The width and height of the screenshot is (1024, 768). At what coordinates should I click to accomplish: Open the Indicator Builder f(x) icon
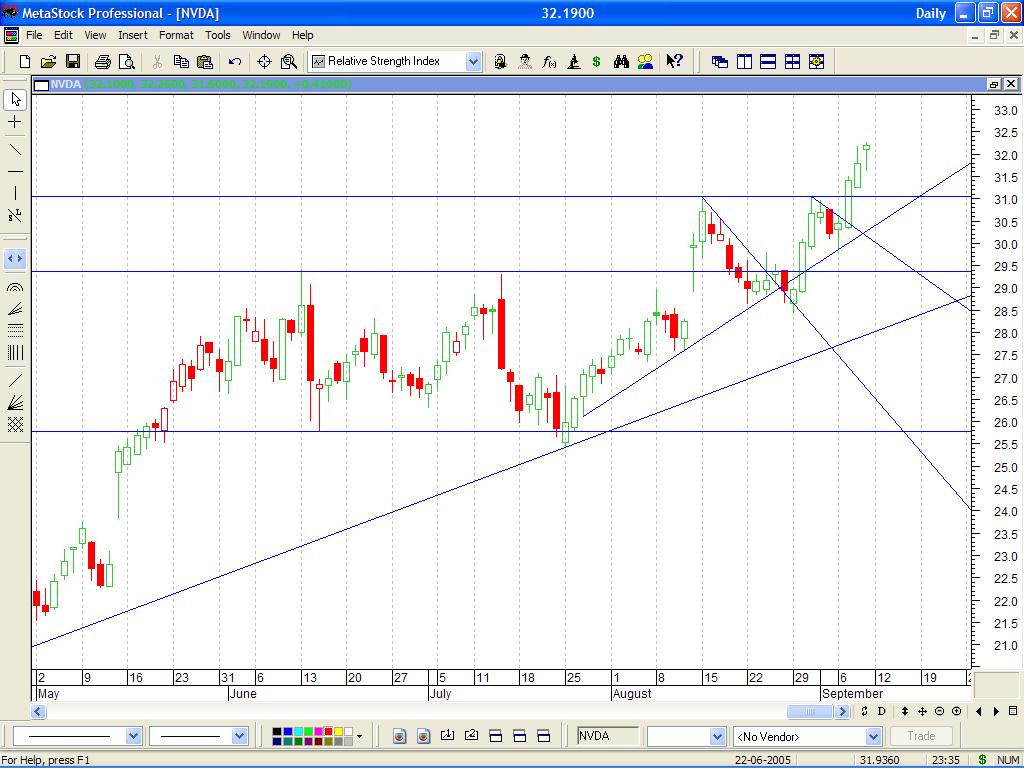point(549,61)
